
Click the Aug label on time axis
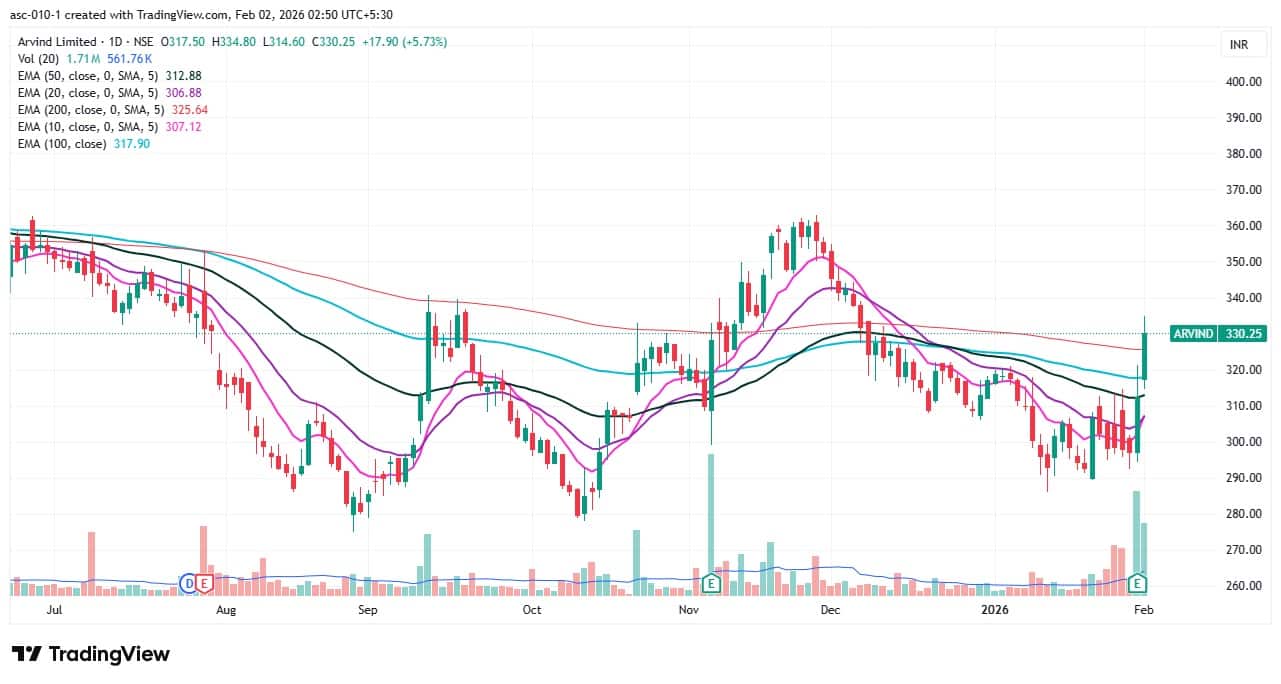[227, 609]
